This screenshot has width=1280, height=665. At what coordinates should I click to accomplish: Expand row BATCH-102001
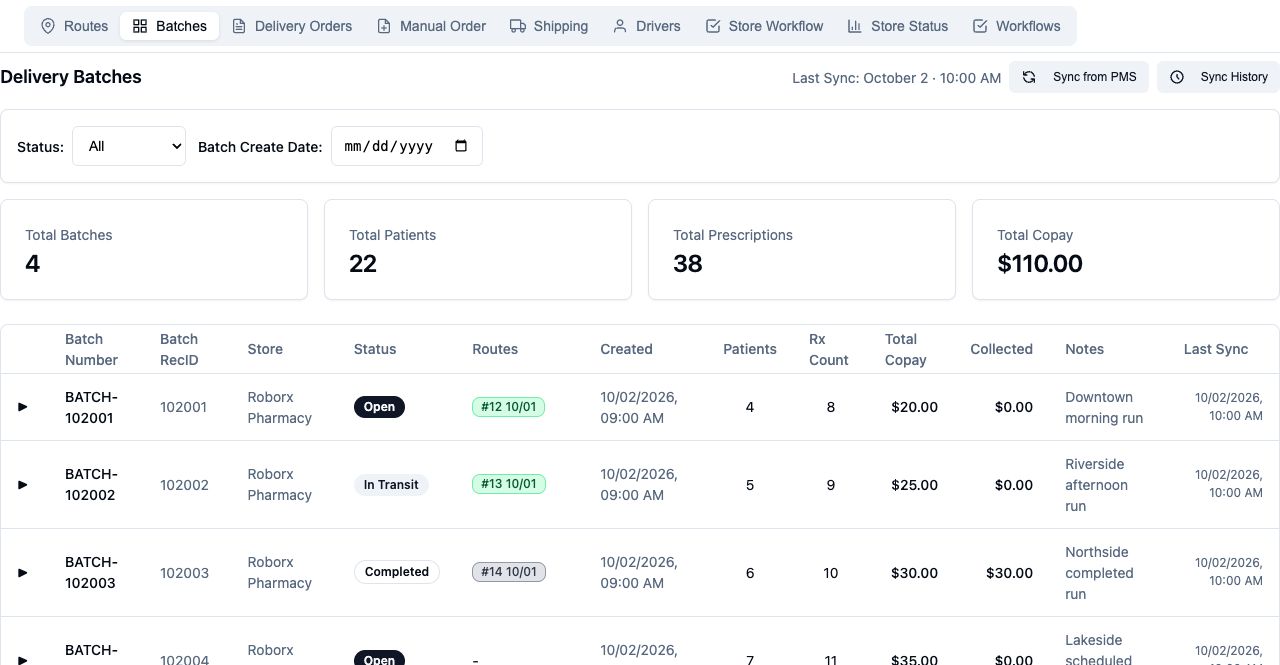[23, 407]
